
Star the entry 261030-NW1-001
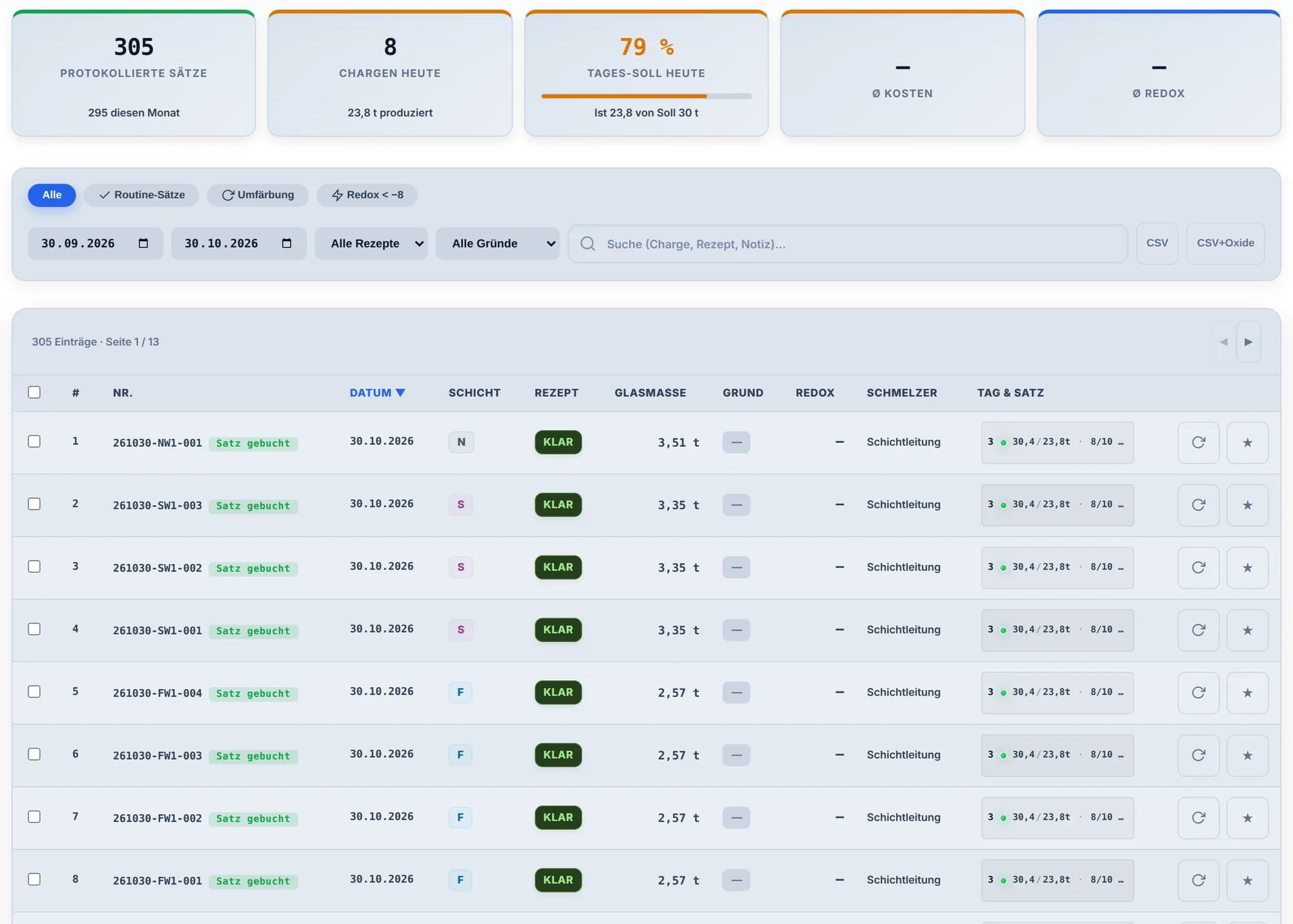pyautogui.click(x=1247, y=442)
